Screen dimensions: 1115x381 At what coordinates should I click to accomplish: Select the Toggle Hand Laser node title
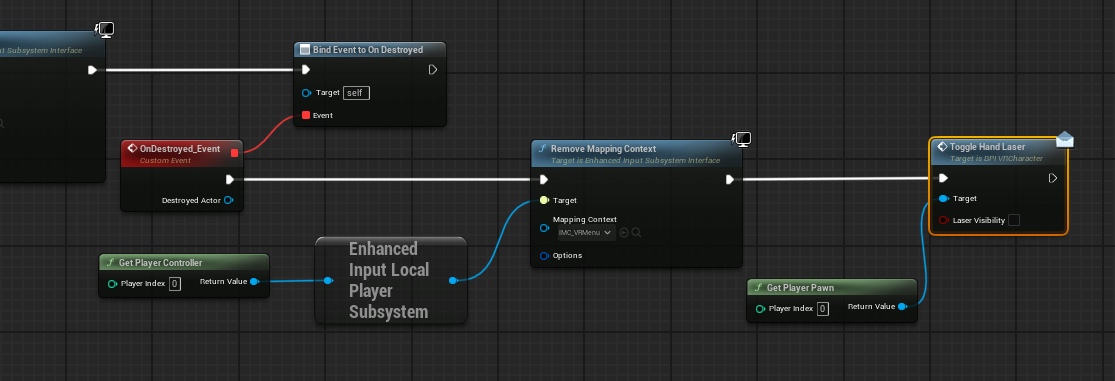click(987, 147)
